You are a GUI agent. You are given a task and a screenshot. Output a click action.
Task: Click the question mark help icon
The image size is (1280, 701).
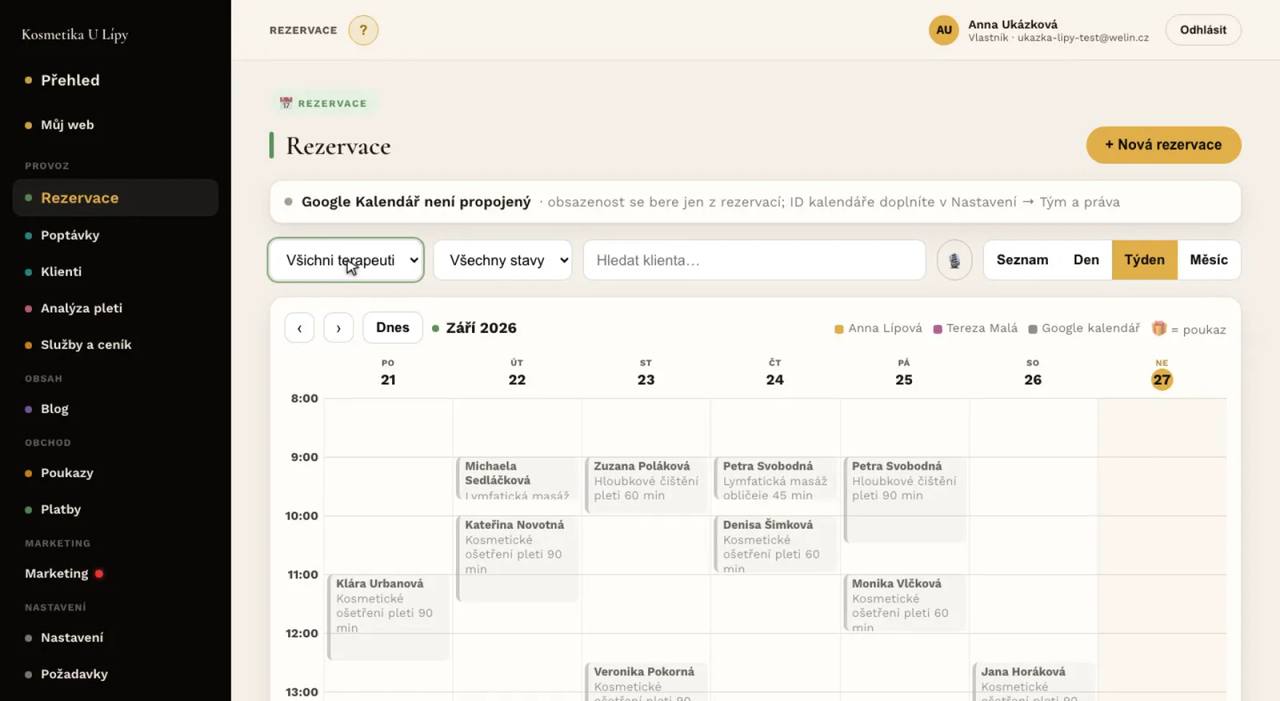pyautogui.click(x=363, y=30)
